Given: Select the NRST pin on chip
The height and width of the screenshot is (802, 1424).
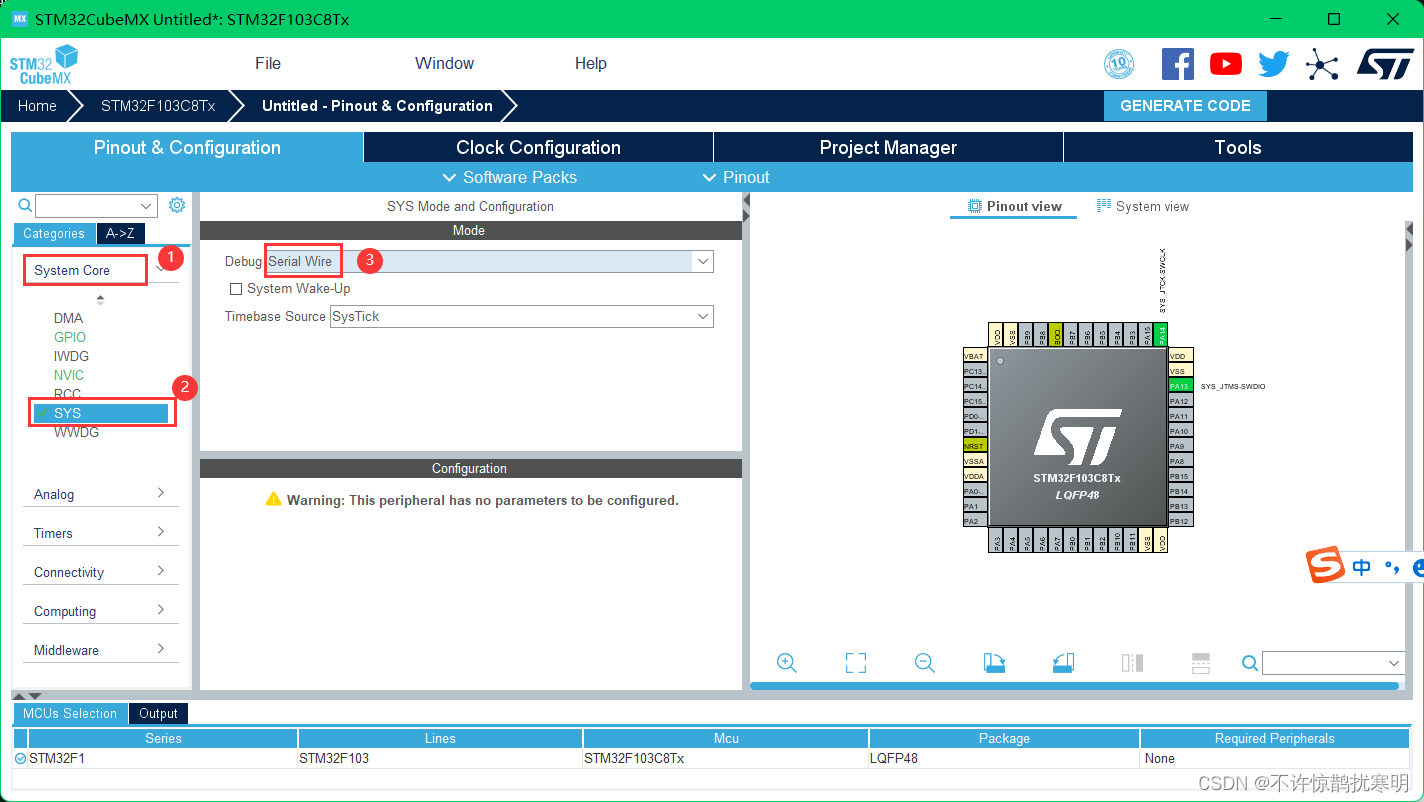Looking at the screenshot, I should 974,446.
